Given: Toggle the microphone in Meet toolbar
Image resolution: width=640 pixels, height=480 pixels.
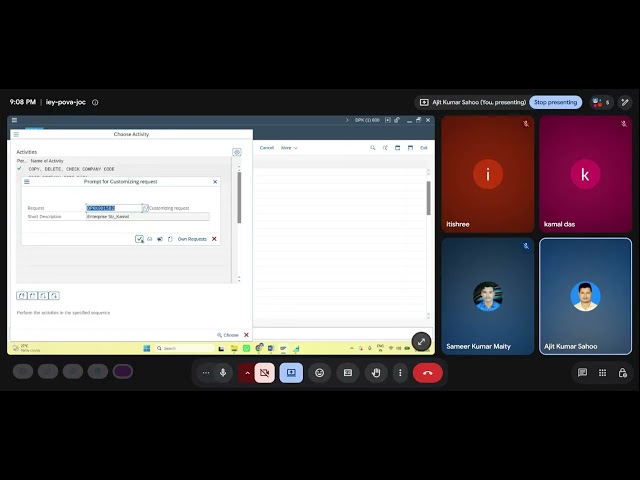Looking at the screenshot, I should [x=223, y=373].
